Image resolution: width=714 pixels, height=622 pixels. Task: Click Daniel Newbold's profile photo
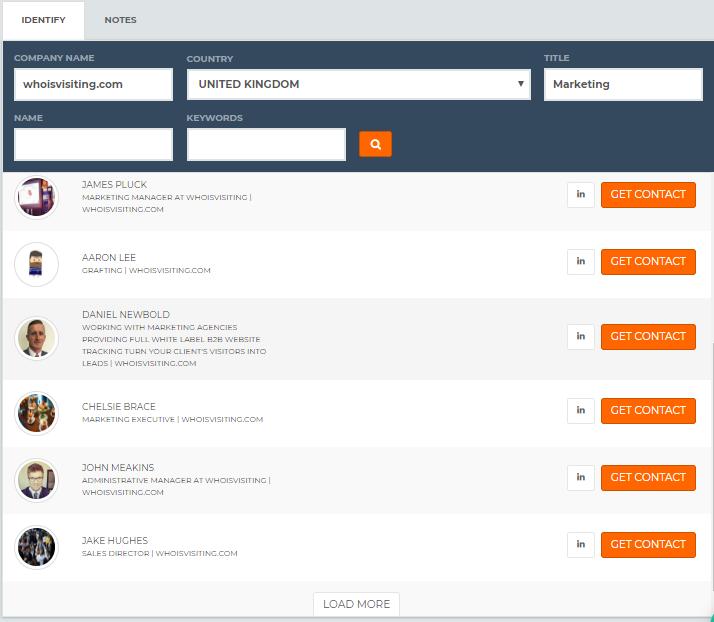[x=36, y=338]
